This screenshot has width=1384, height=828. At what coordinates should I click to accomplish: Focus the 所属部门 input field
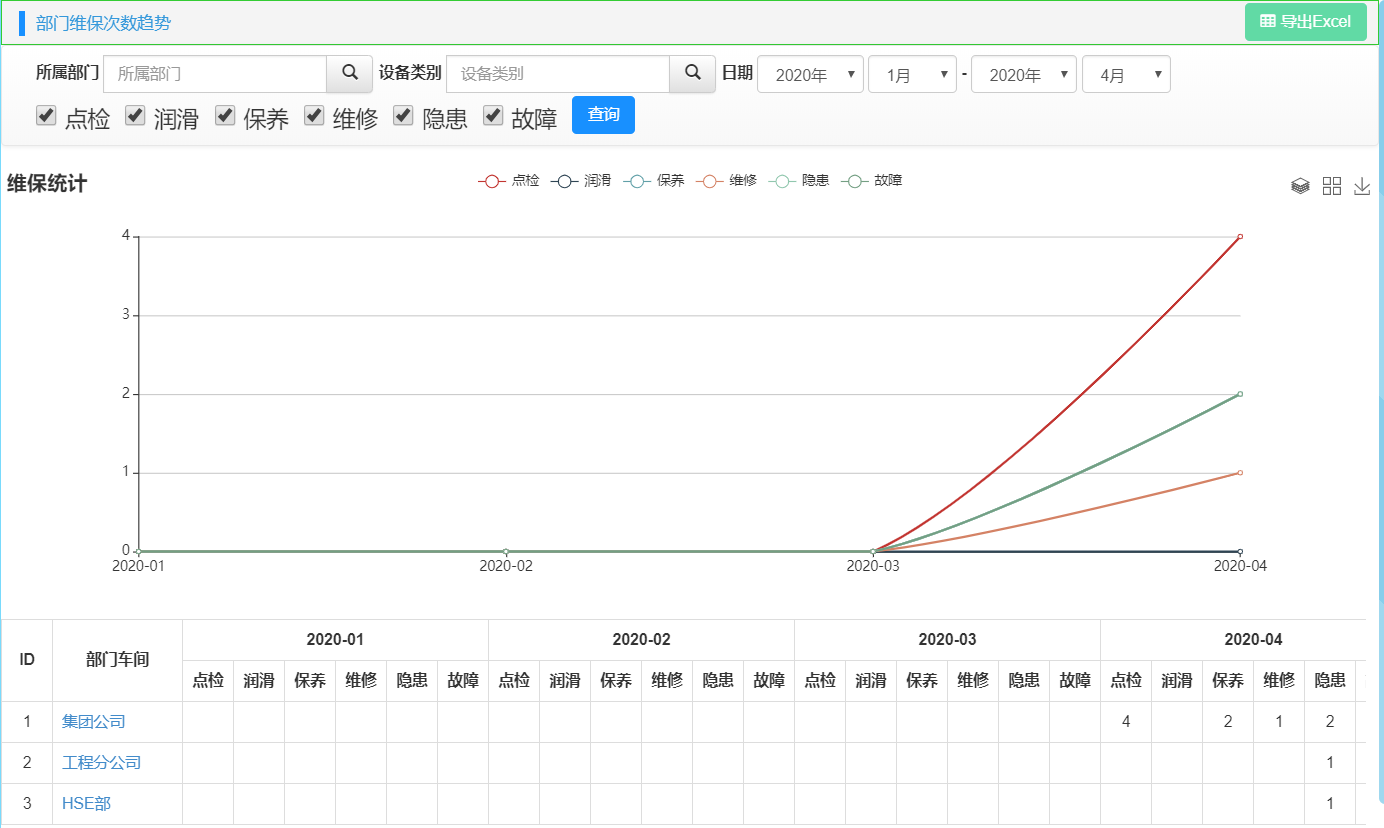(x=215, y=74)
